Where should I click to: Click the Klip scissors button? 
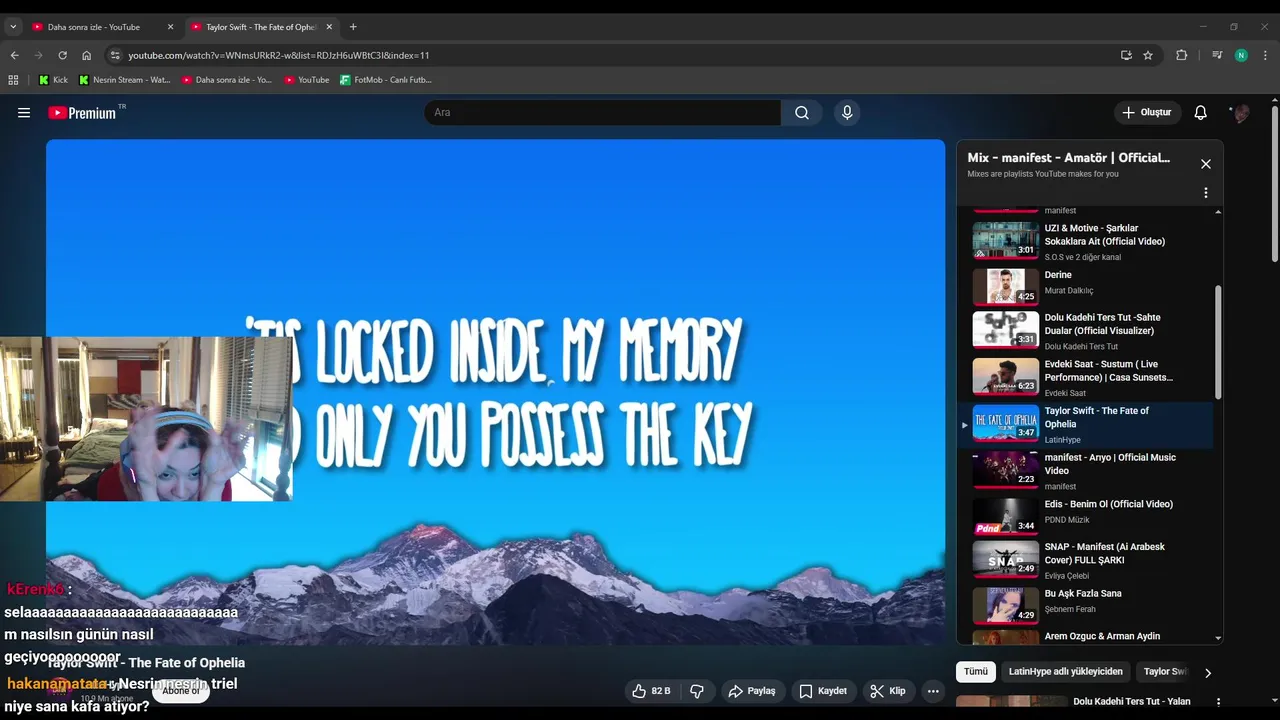coord(888,691)
